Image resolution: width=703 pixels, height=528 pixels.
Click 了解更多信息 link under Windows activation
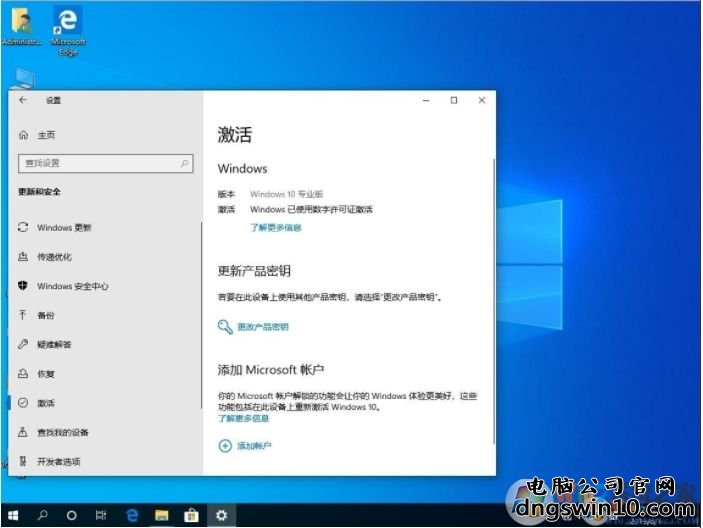click(x=276, y=228)
